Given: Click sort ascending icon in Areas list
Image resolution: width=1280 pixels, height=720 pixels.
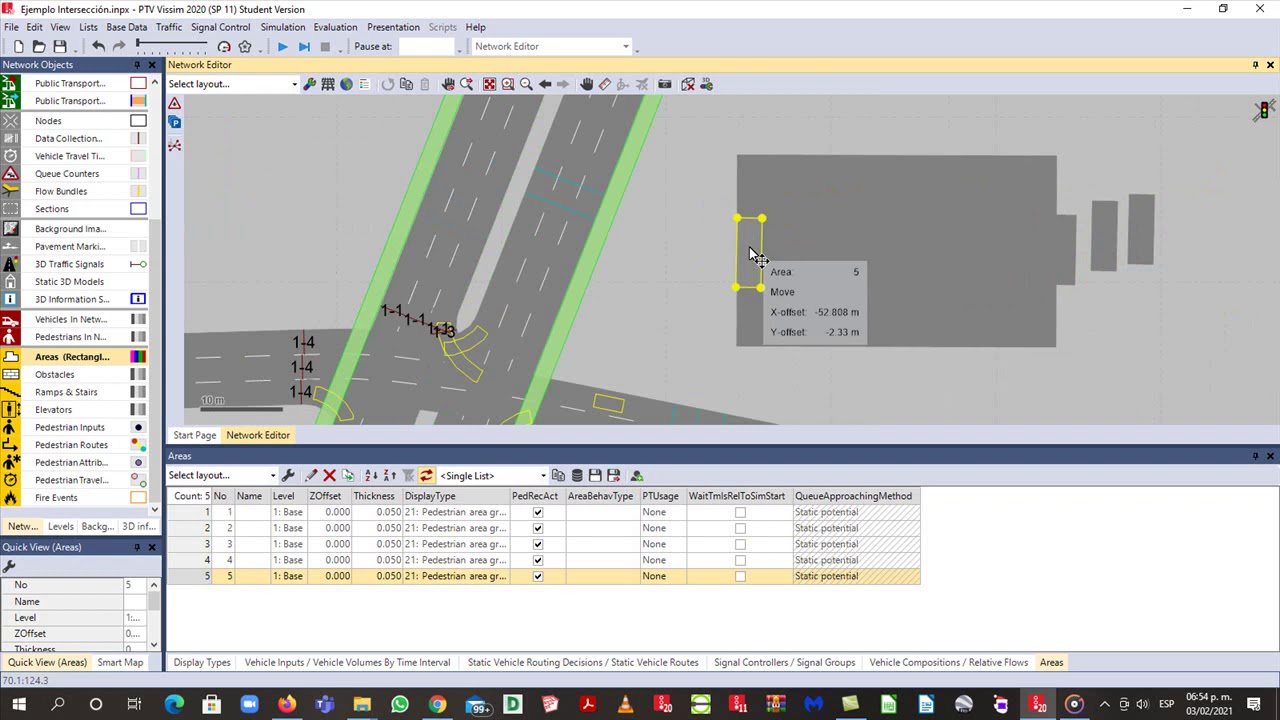Looking at the screenshot, I should [371, 476].
